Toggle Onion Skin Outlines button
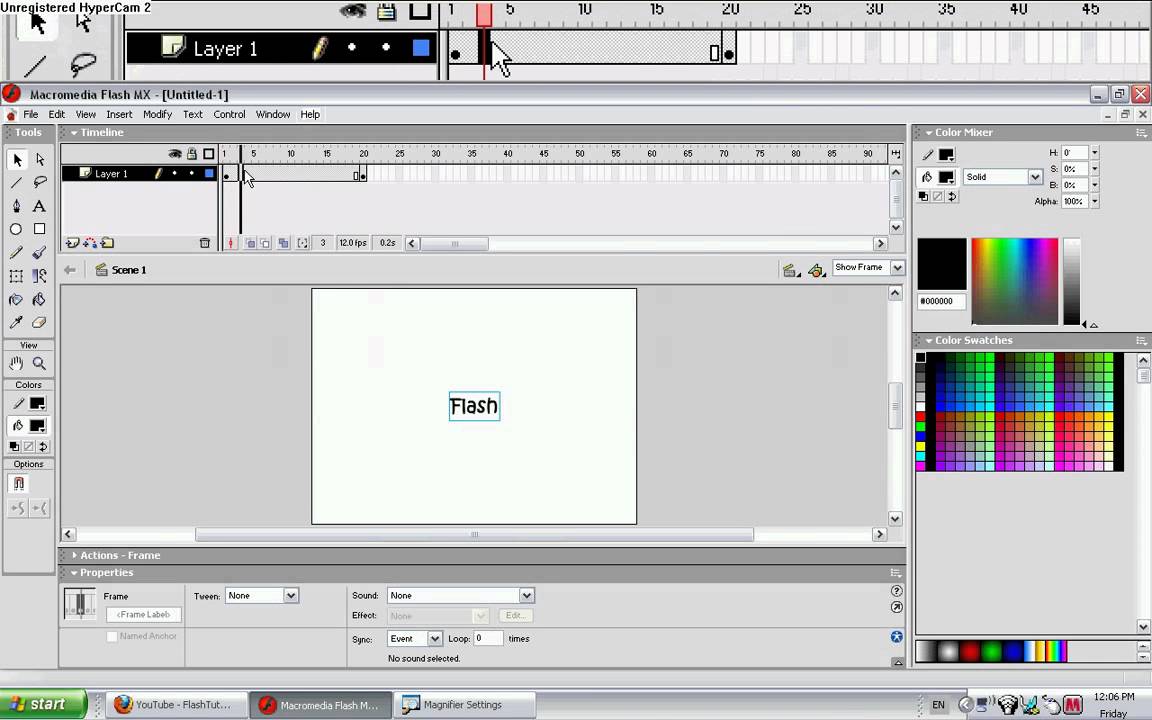This screenshot has height=720, width=1152. coord(265,243)
